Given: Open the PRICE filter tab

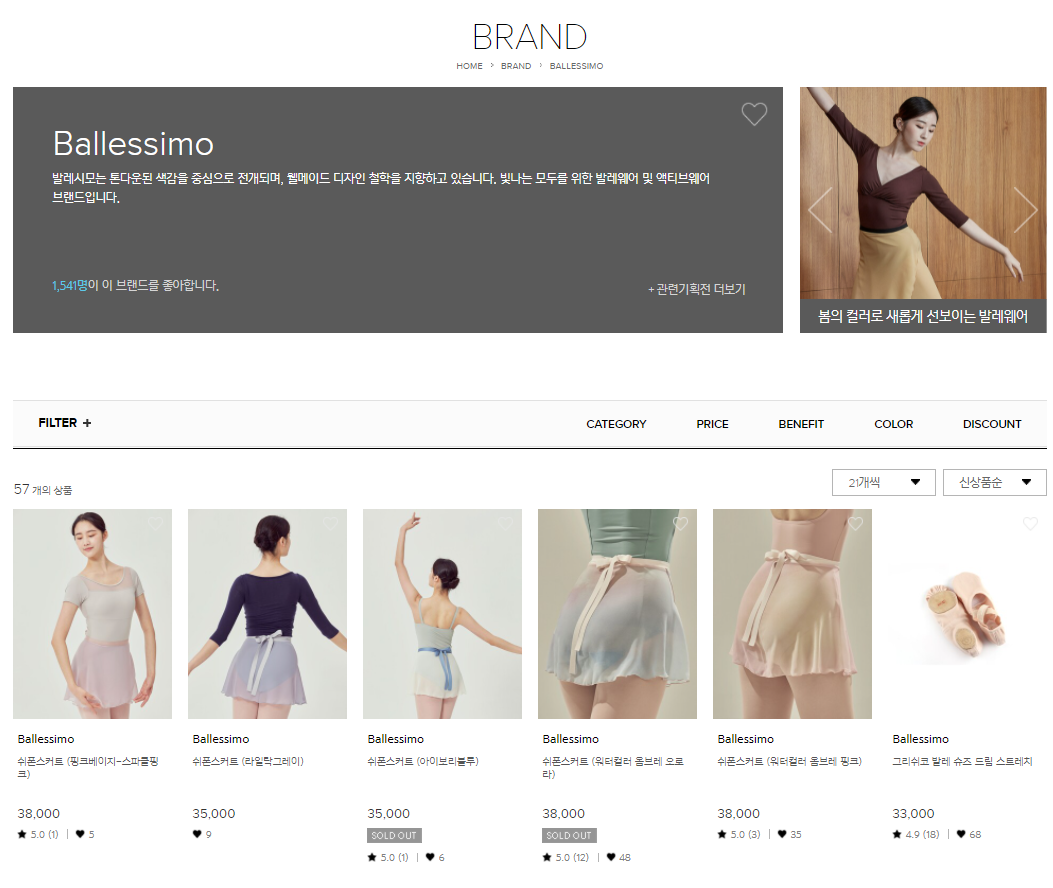Looking at the screenshot, I should [x=712, y=424].
